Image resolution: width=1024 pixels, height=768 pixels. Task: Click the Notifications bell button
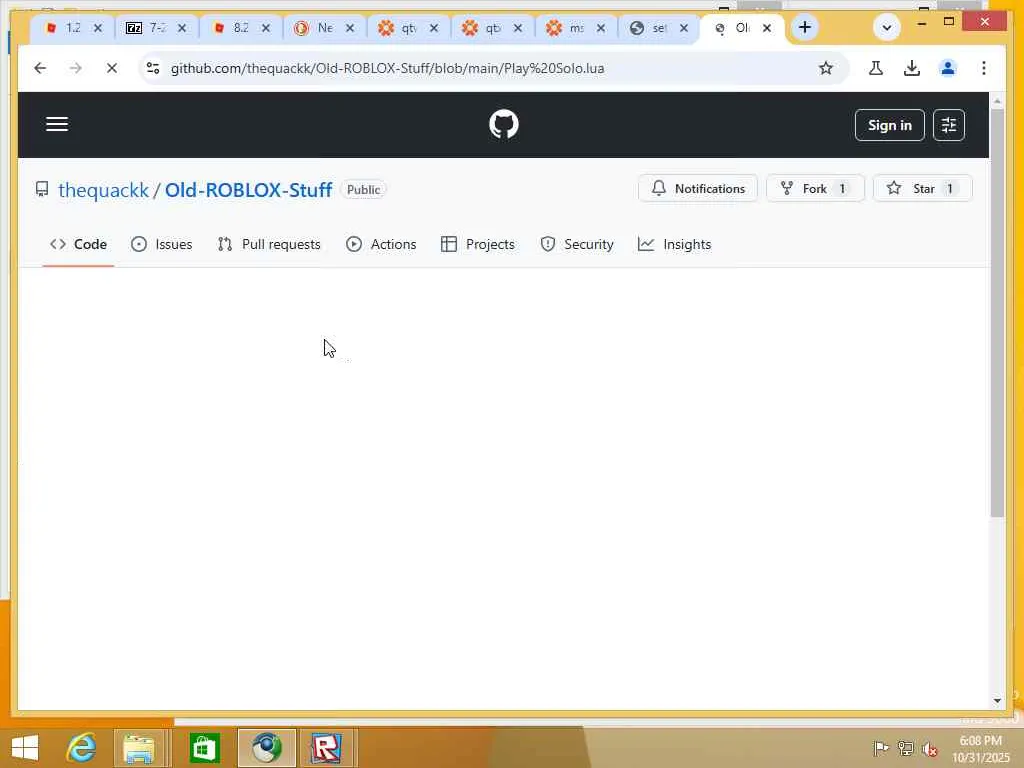point(697,188)
